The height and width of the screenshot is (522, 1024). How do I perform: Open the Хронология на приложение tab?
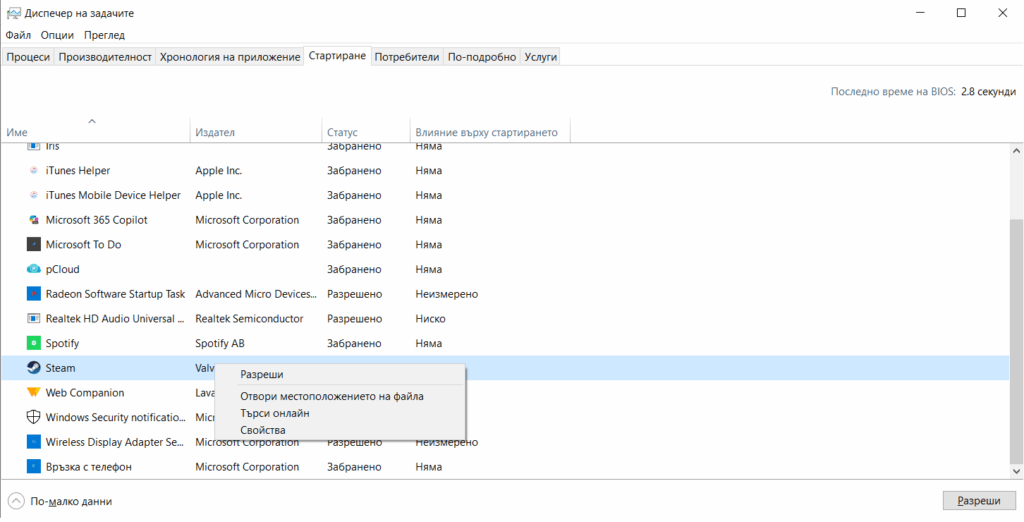(x=230, y=57)
